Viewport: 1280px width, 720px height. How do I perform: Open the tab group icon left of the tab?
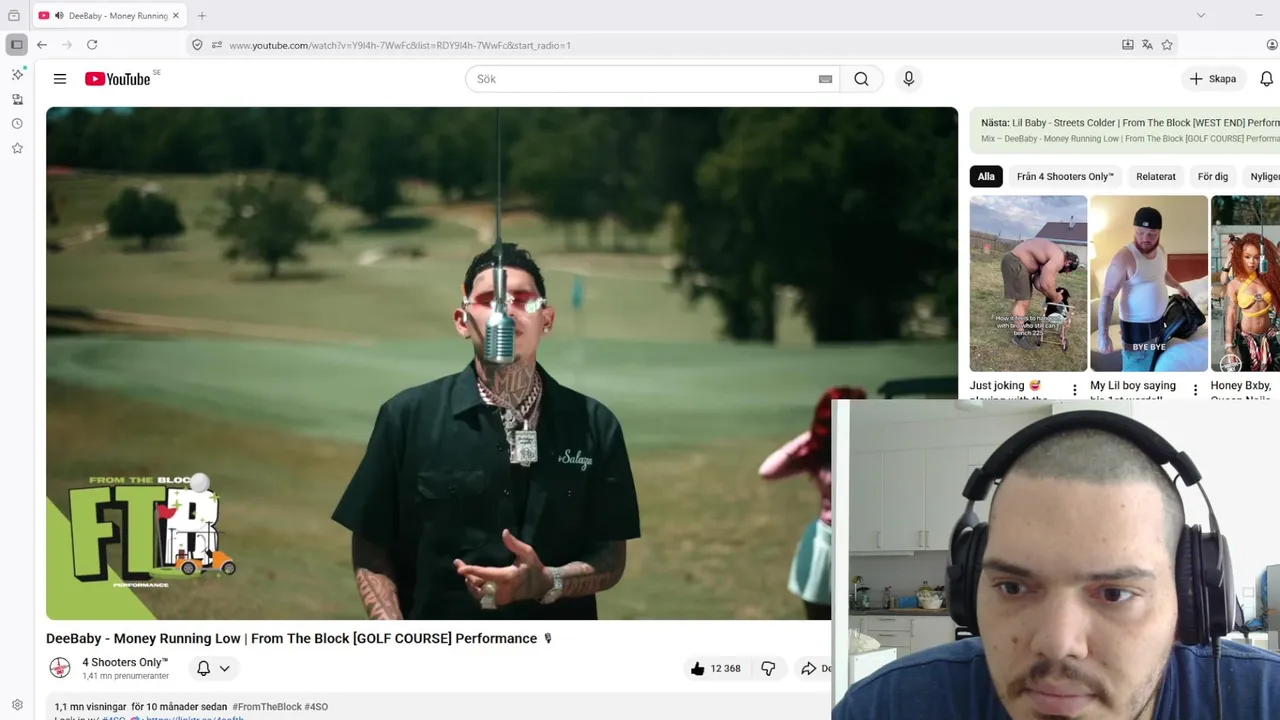pyautogui.click(x=14, y=16)
